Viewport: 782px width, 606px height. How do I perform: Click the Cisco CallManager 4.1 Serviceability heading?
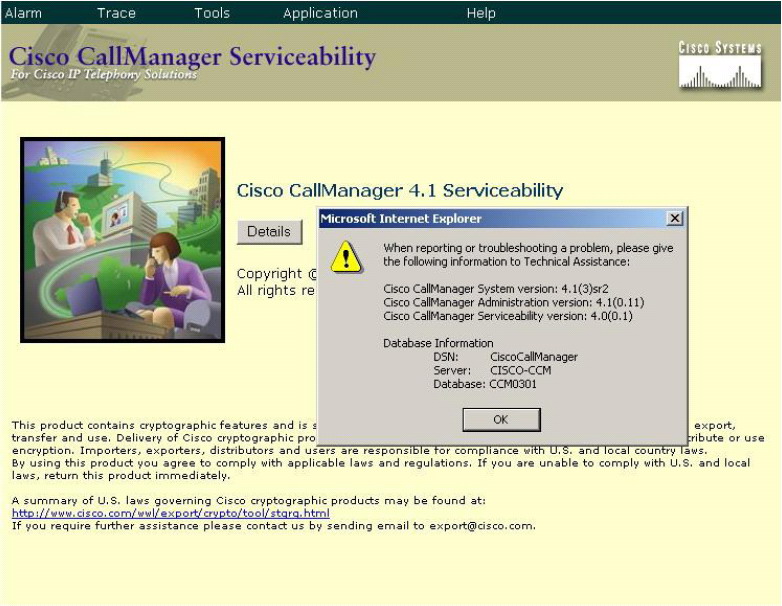400,190
